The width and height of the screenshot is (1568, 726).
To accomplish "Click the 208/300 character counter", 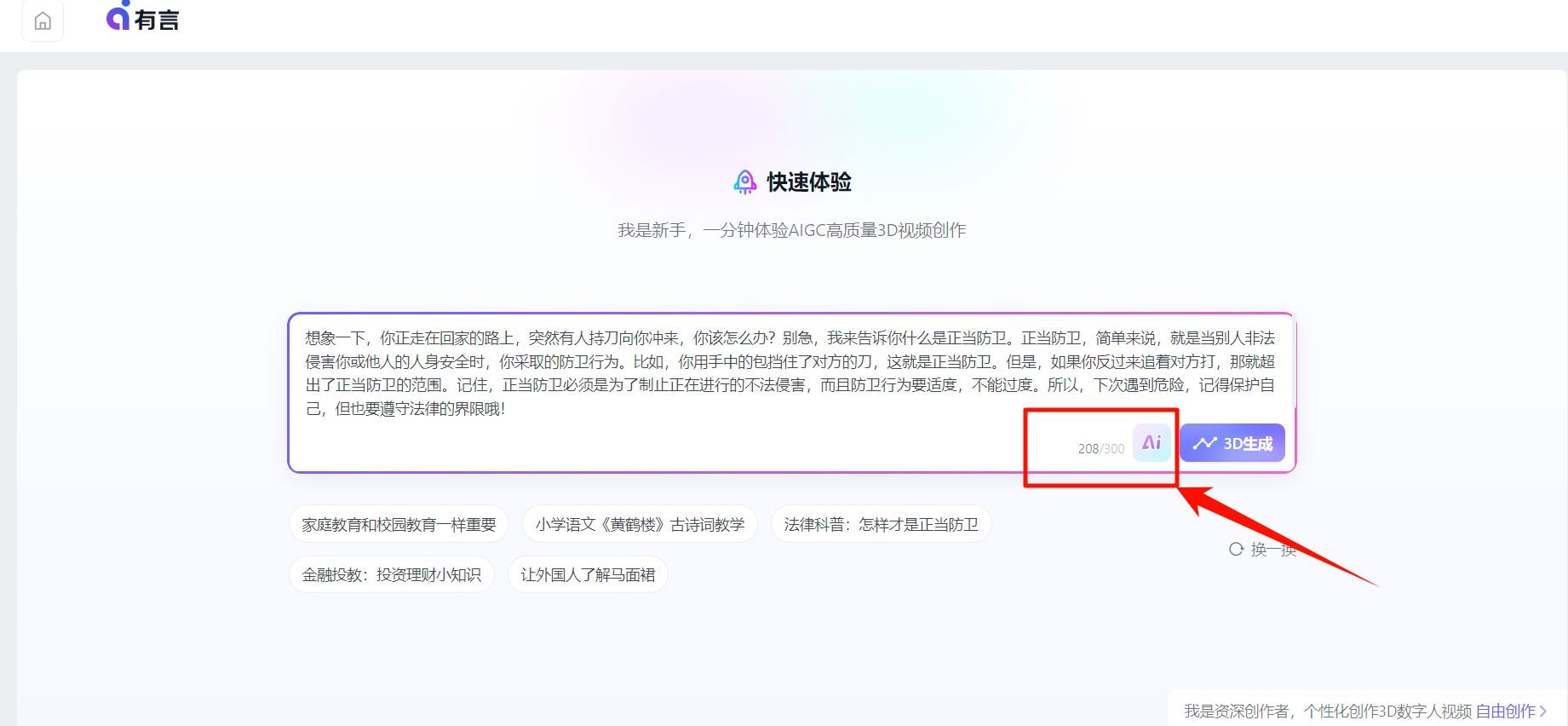I will tap(1100, 449).
